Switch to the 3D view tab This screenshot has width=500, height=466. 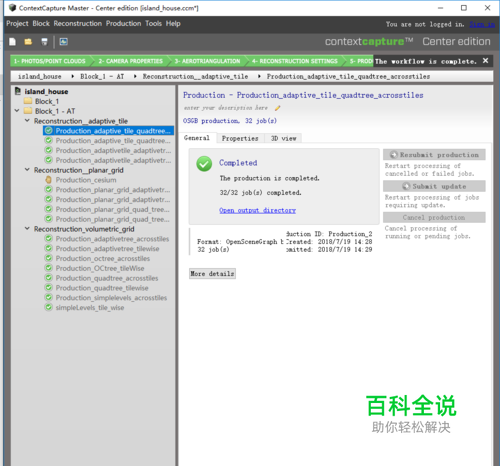coord(283,138)
